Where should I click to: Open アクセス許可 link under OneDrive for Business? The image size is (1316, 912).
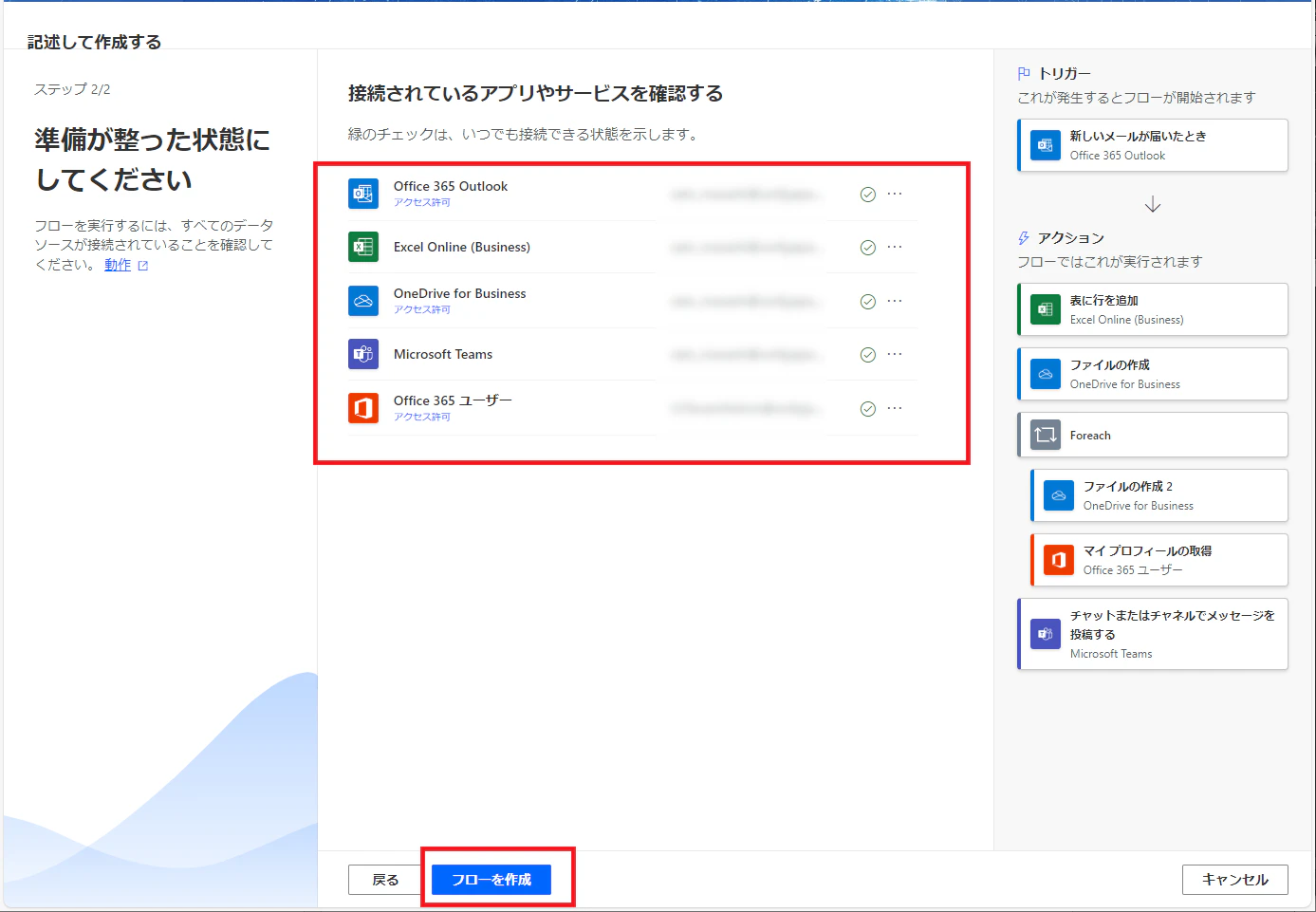click(x=422, y=309)
